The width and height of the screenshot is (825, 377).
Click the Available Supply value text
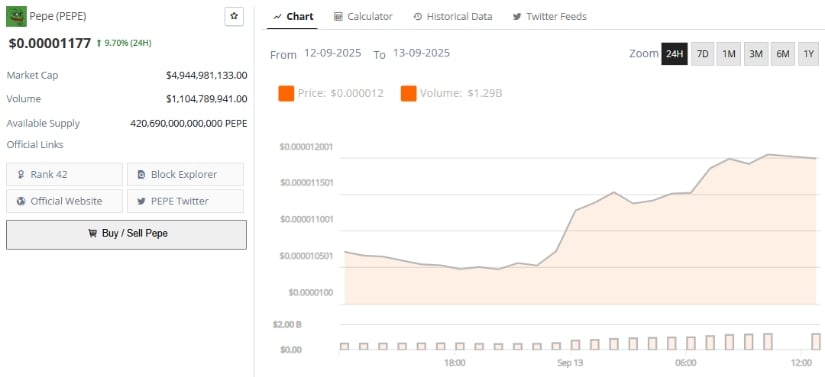click(188, 124)
